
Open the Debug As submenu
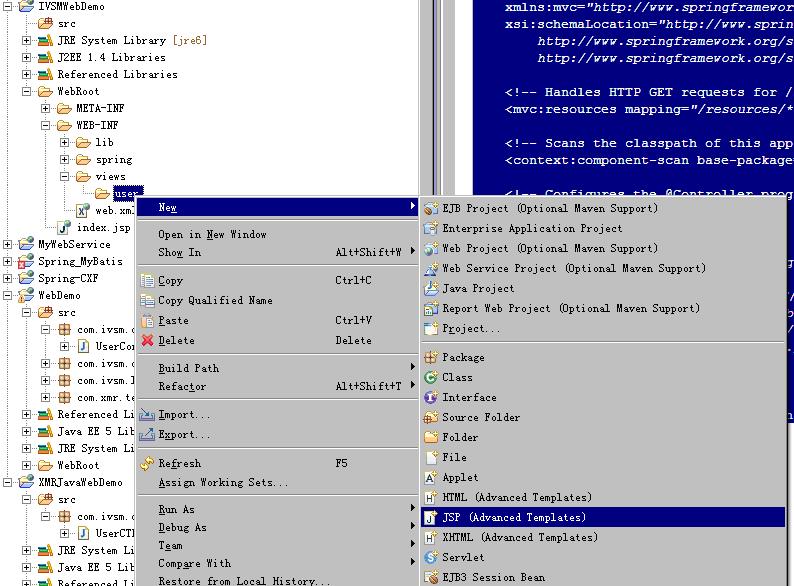(x=277, y=528)
